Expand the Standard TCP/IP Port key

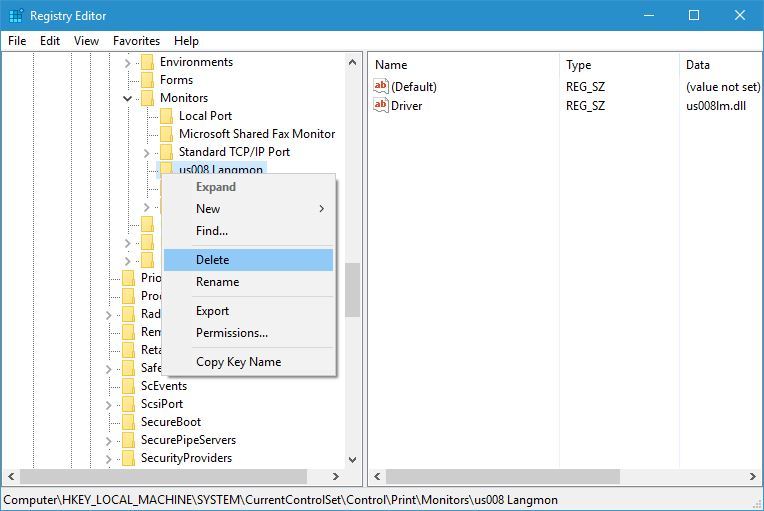click(146, 153)
